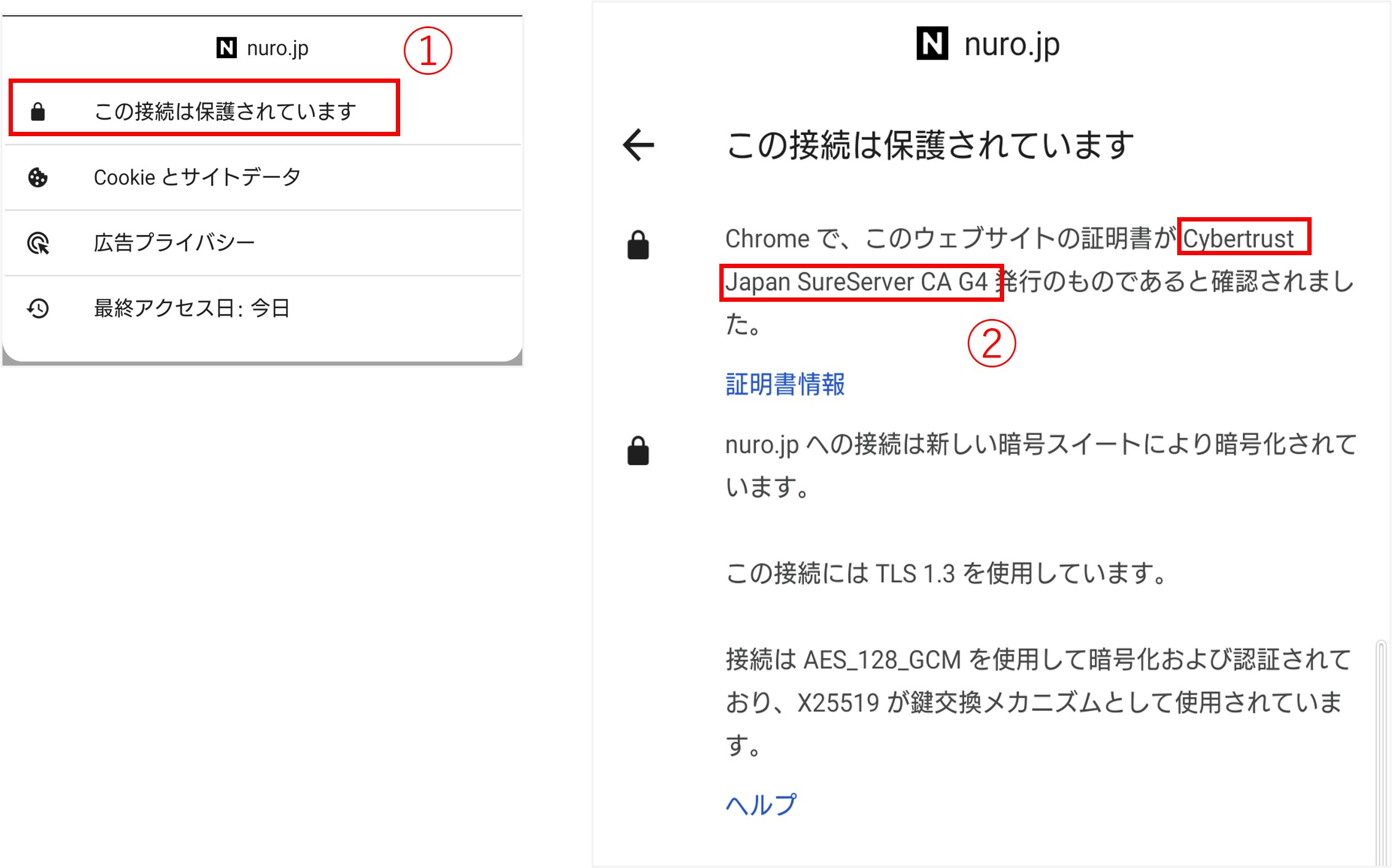Click the history clock icon
This screenshot has width=1392, height=868.
tap(38, 308)
